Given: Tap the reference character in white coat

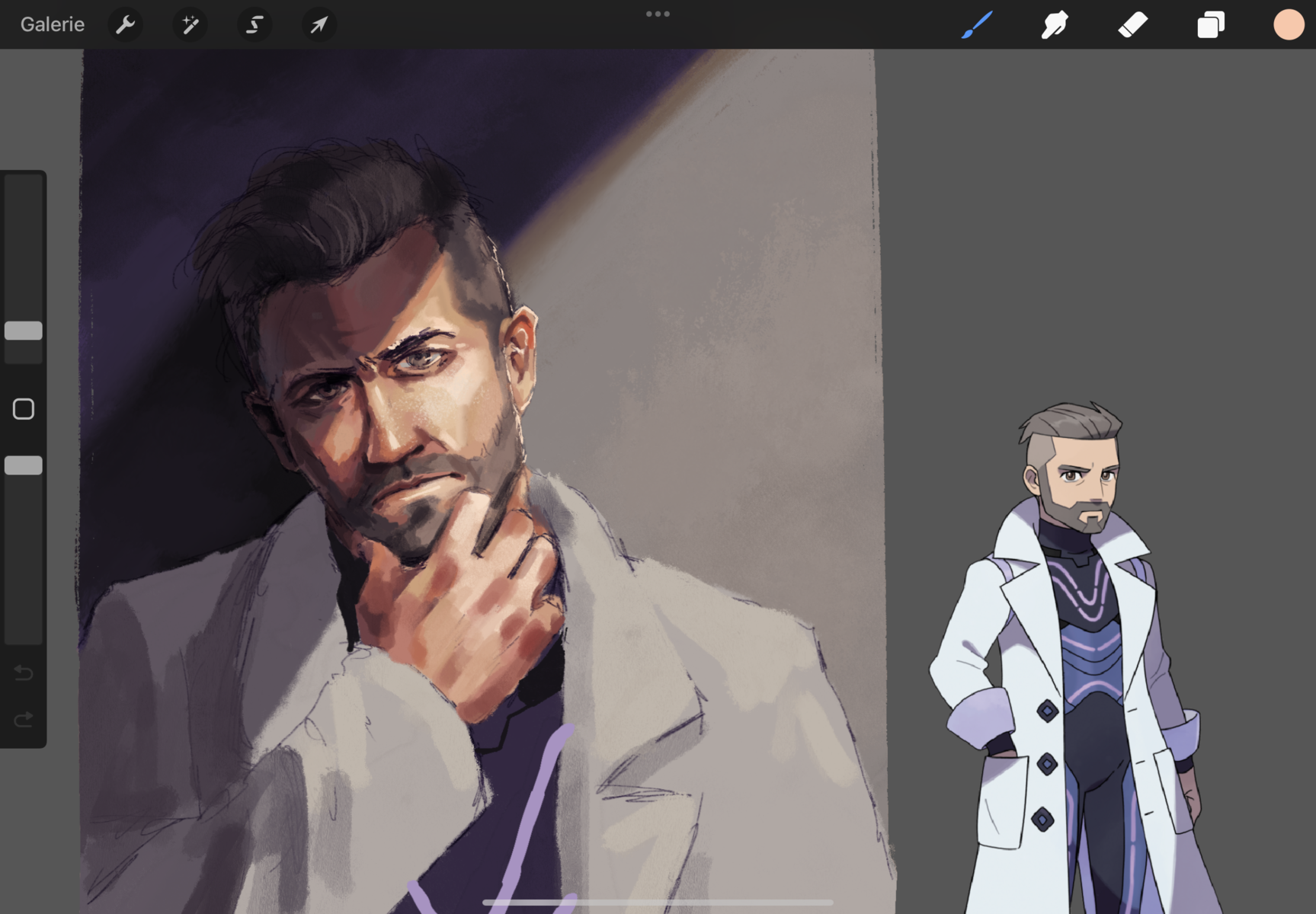Looking at the screenshot, I should (1074, 659).
